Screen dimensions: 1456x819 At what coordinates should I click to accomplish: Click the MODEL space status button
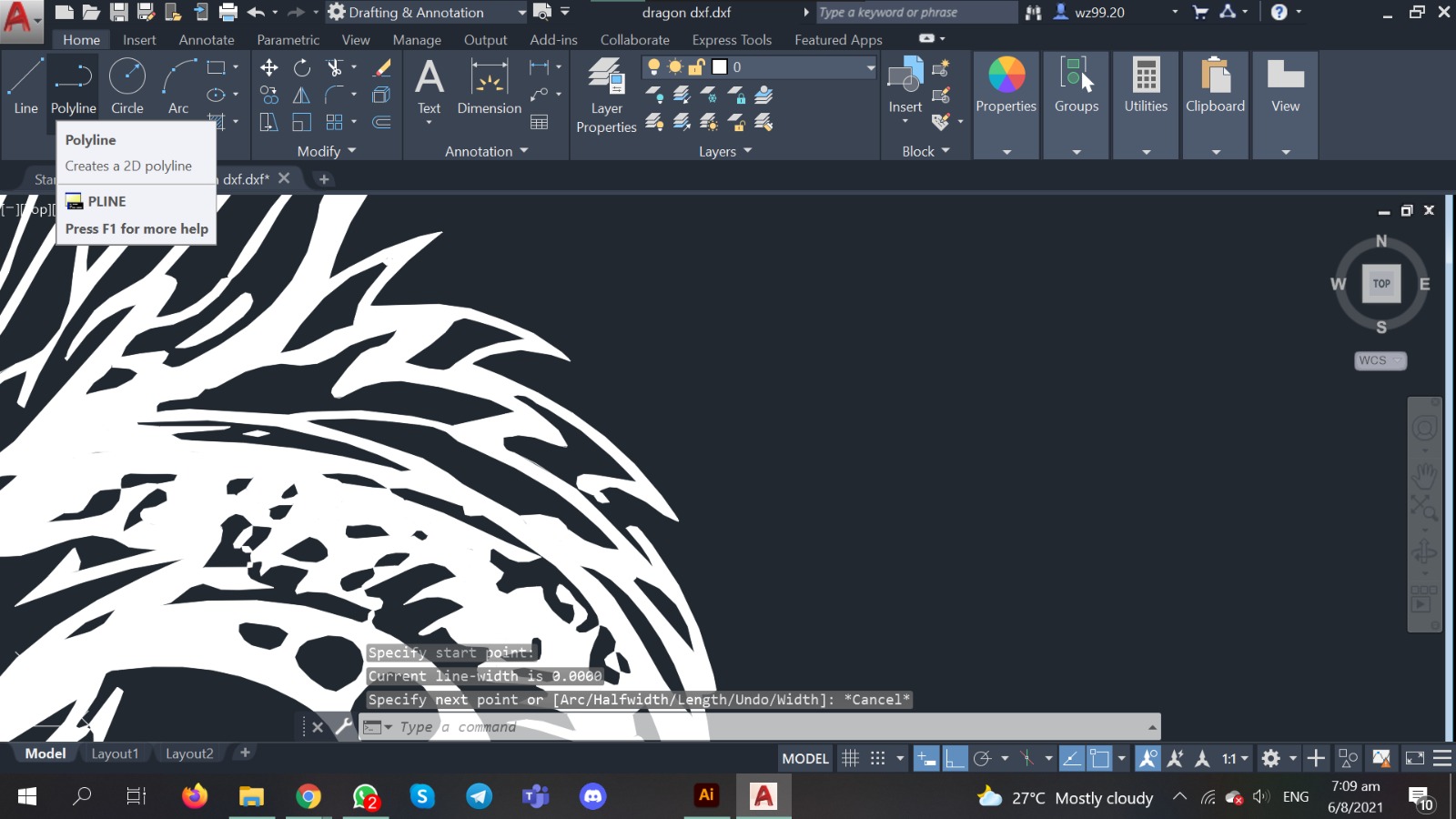point(805,758)
